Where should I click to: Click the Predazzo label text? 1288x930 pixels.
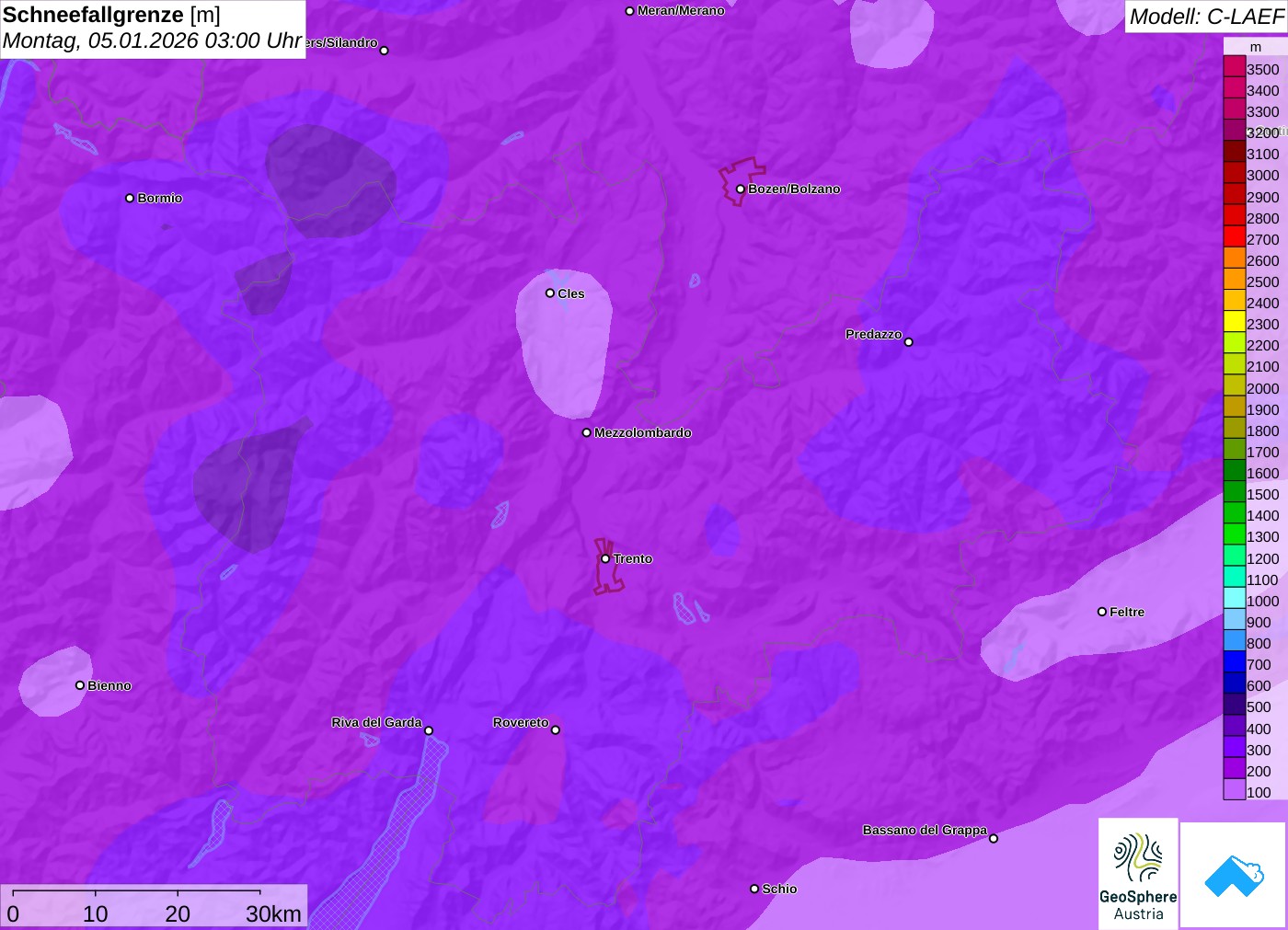(x=874, y=334)
